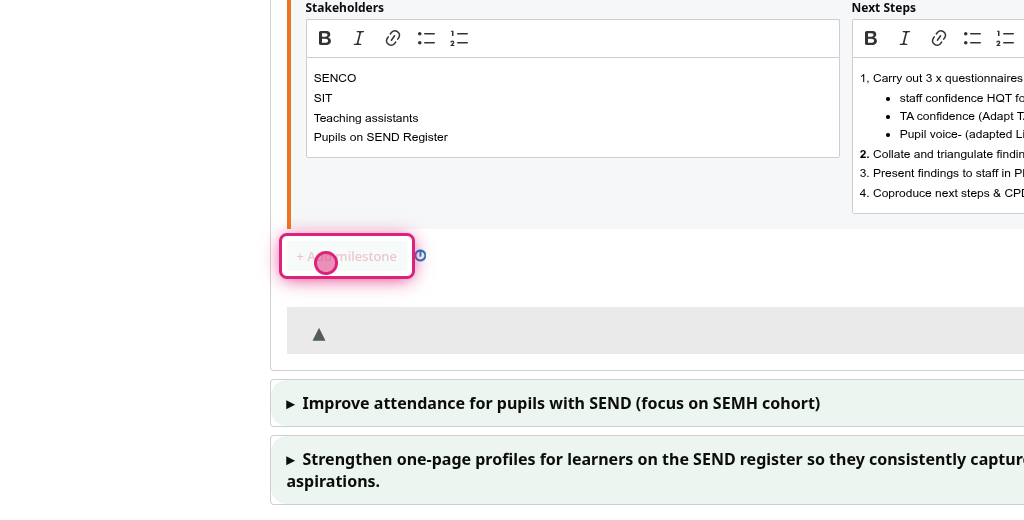Screen dimensions: 1024x520
Task: Toggle bold in Next Steps editor
Action: pos(871,39)
